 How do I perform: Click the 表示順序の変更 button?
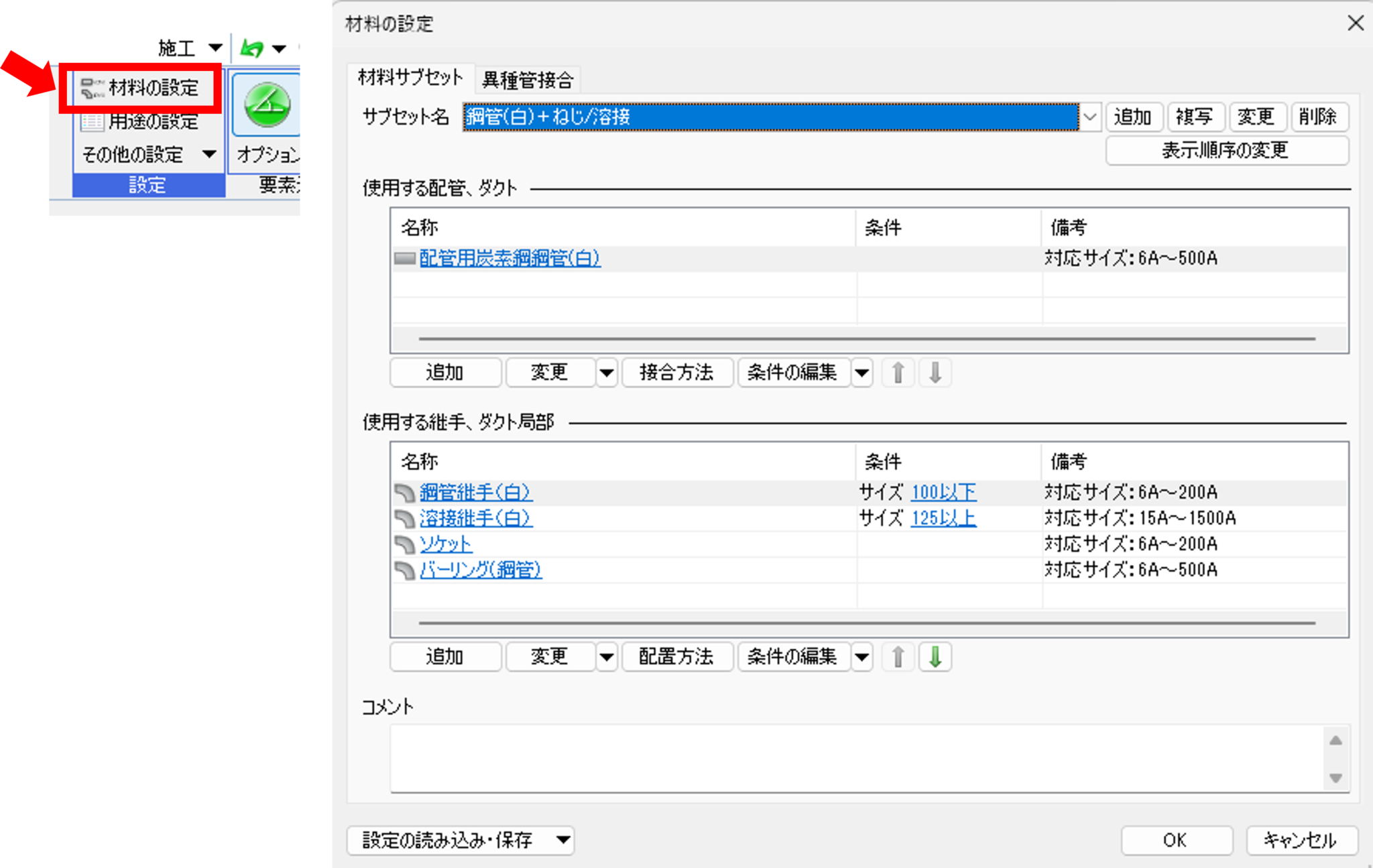tap(1226, 150)
